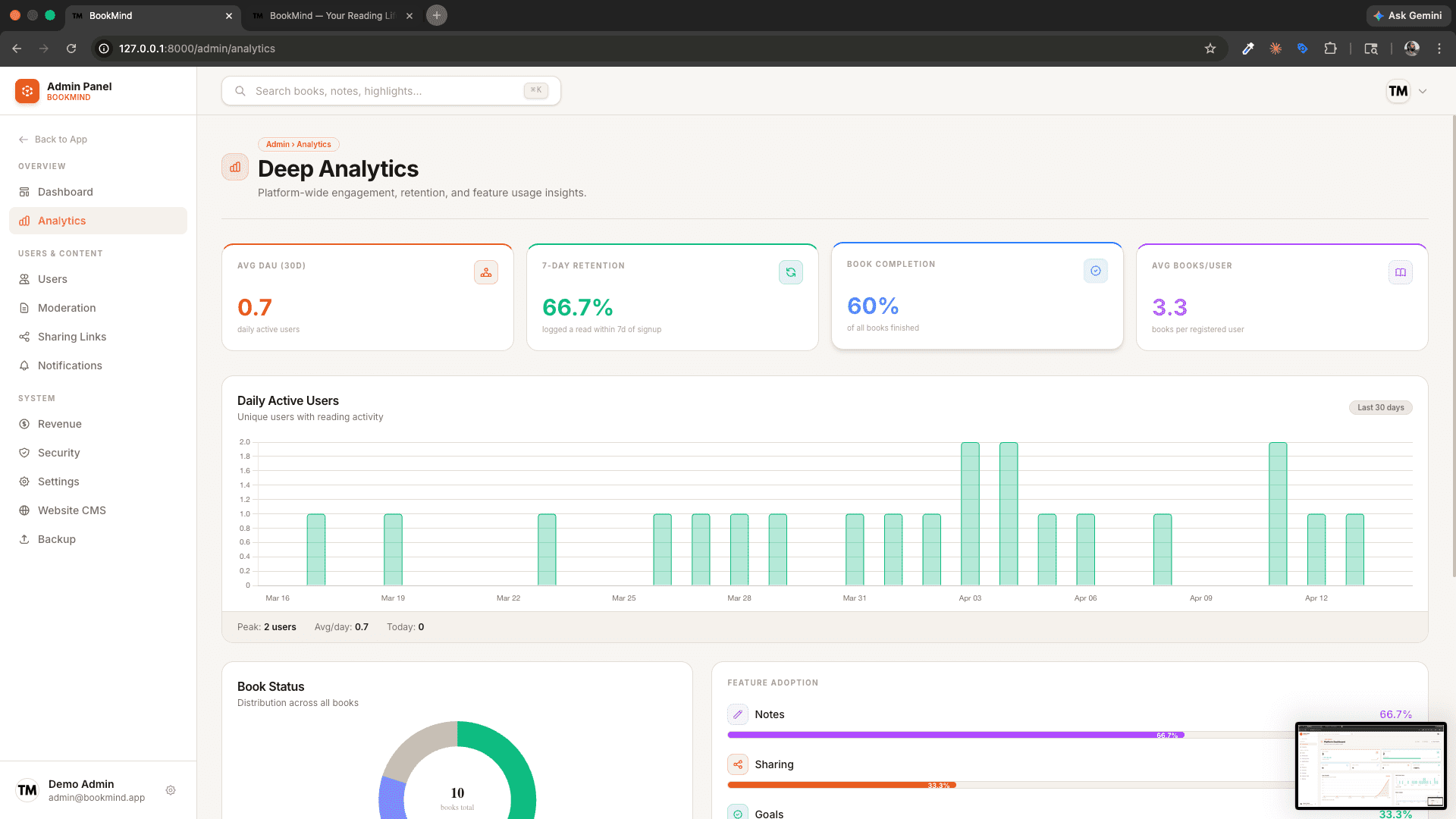The height and width of the screenshot is (819, 1456).
Task: Click the settings gear beside Demo Admin
Action: (171, 790)
